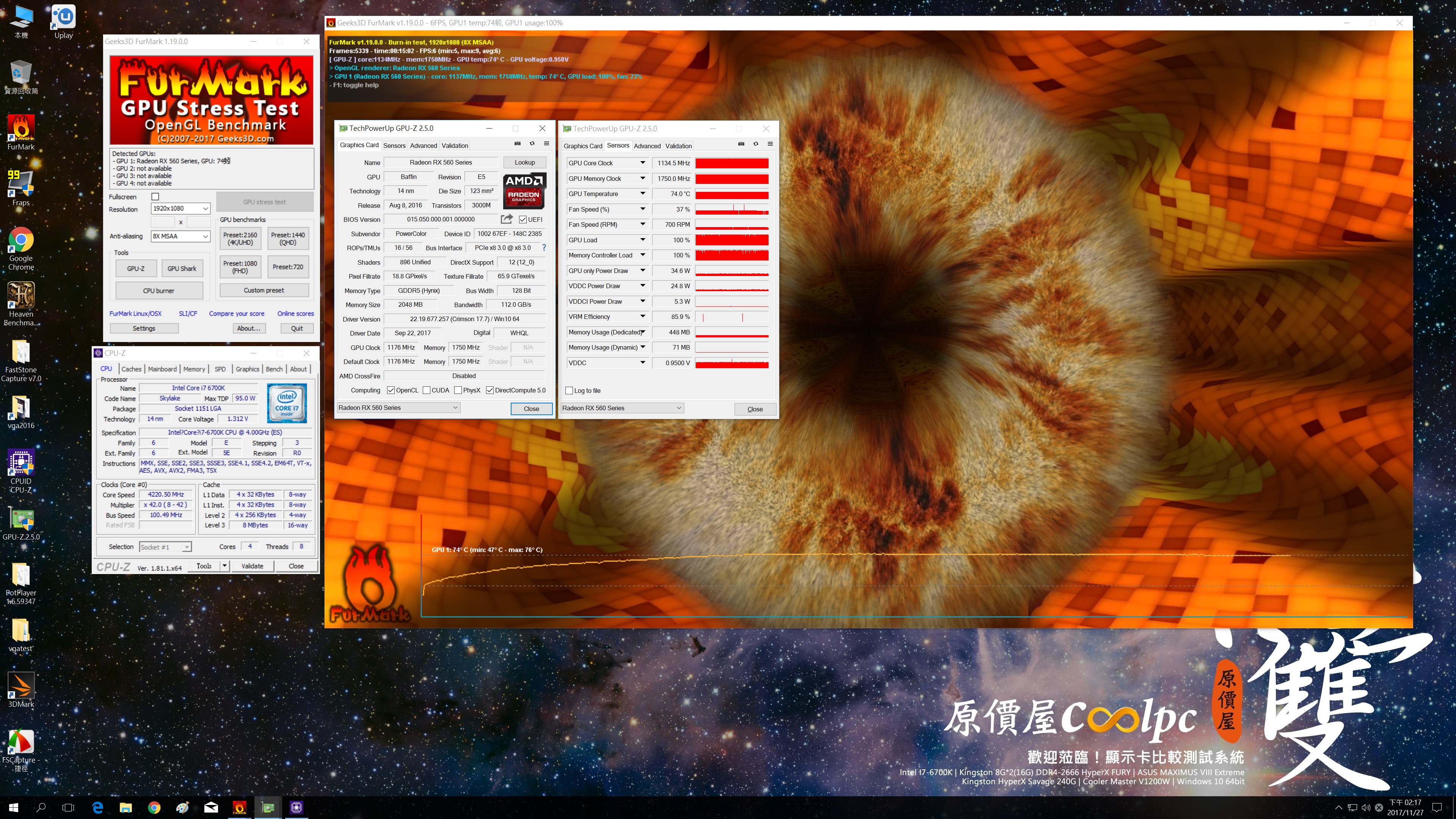This screenshot has width=1456, height=819.
Task: Click the custom resolution width field in FurMark
Action: (163, 222)
